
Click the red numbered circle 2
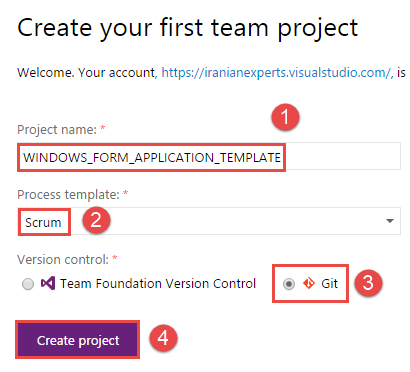tap(96, 220)
